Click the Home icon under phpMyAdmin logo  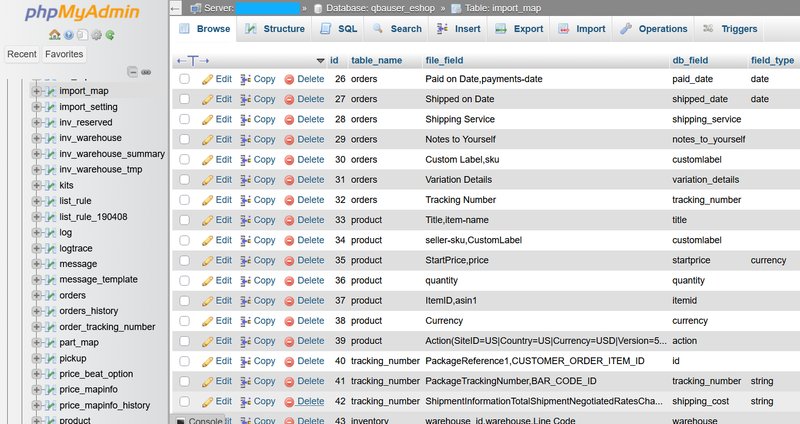[55, 35]
